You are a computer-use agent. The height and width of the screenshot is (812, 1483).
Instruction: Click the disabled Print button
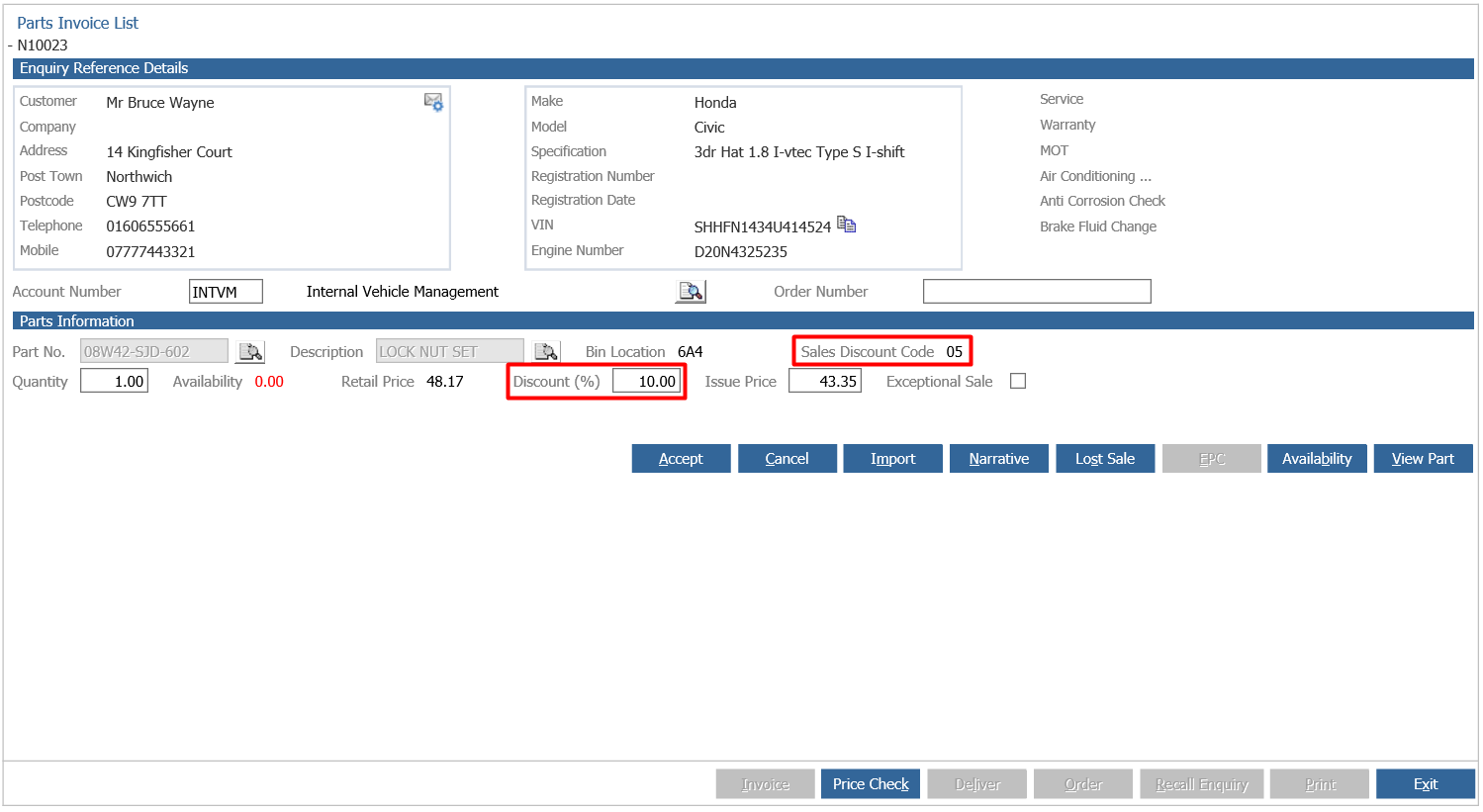point(1320,783)
